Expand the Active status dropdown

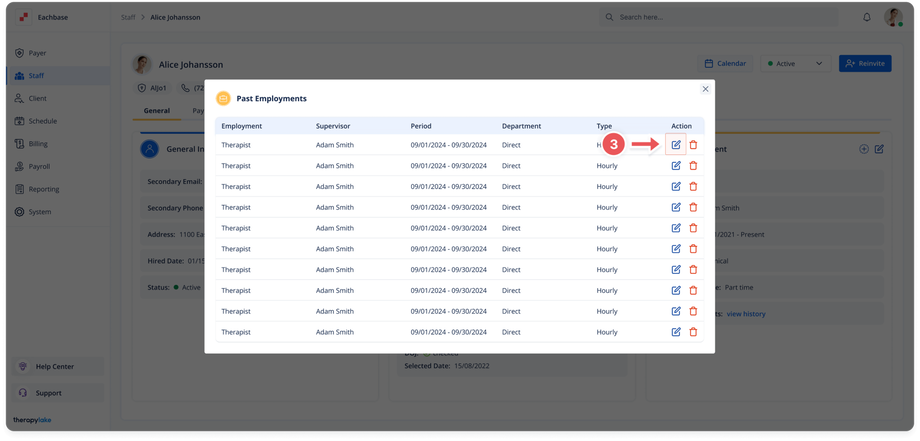pyautogui.click(x=796, y=63)
